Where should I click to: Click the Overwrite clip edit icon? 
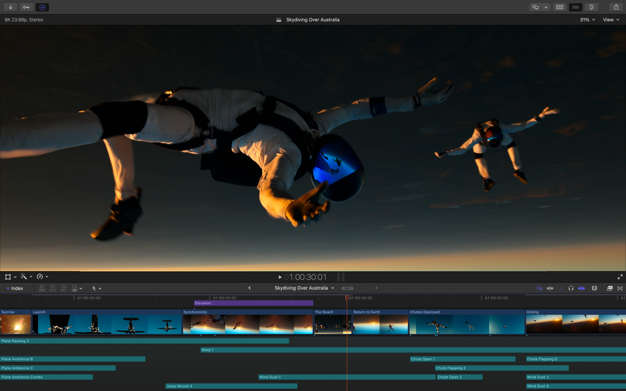74,288
